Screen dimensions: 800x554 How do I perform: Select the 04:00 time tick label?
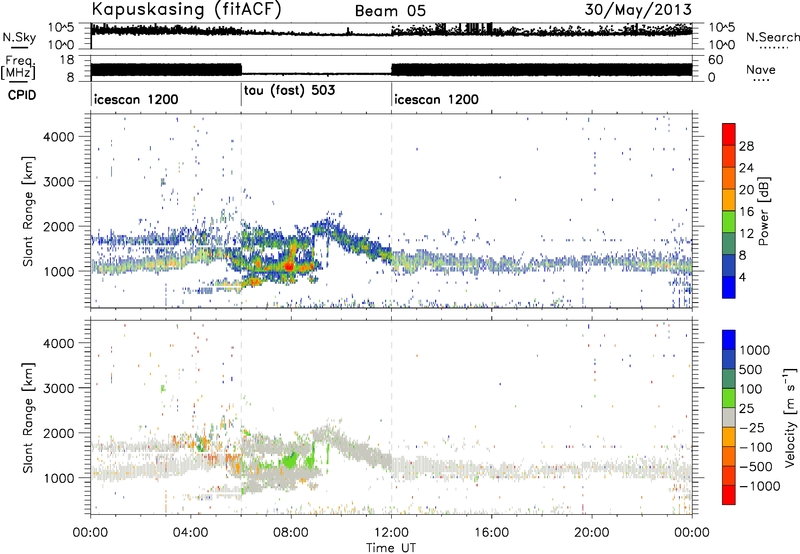tap(191, 533)
